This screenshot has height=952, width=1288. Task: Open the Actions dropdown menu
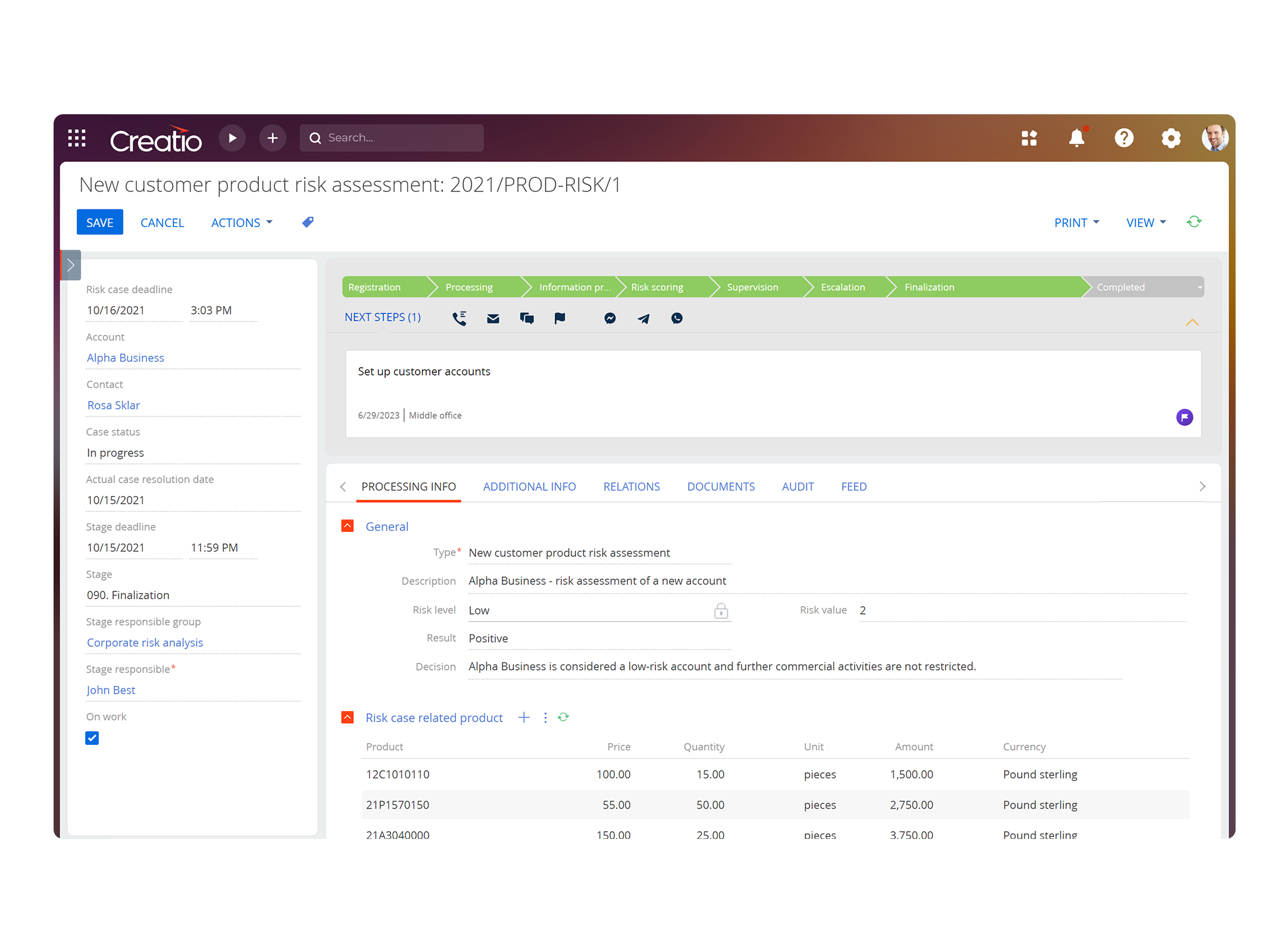point(241,222)
